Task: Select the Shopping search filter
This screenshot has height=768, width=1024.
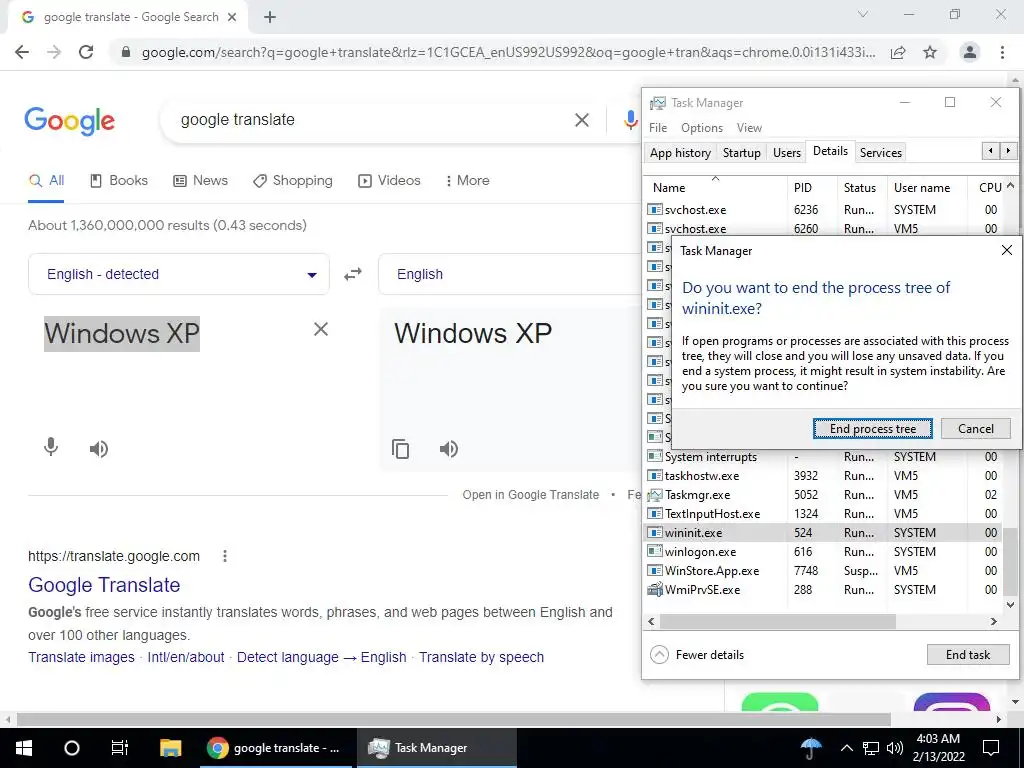Action: [x=293, y=180]
